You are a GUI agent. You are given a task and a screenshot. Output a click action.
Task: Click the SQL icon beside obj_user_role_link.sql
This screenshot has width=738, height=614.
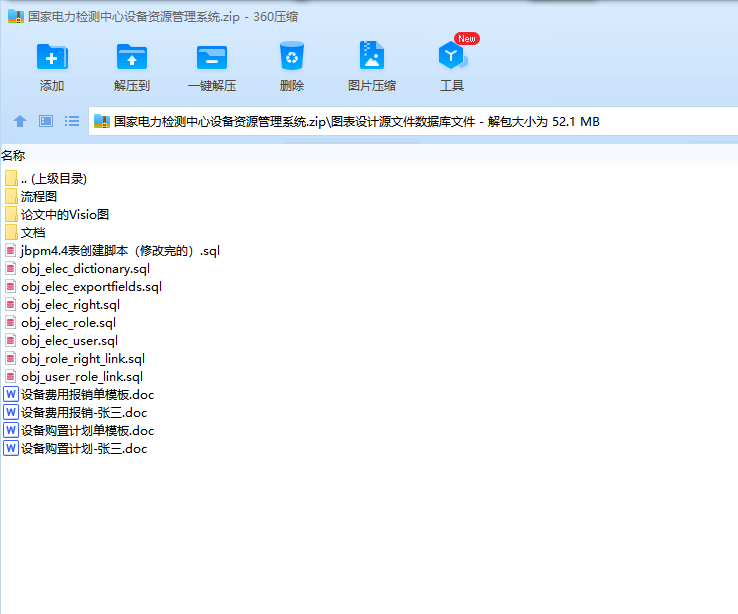click(x=10, y=376)
